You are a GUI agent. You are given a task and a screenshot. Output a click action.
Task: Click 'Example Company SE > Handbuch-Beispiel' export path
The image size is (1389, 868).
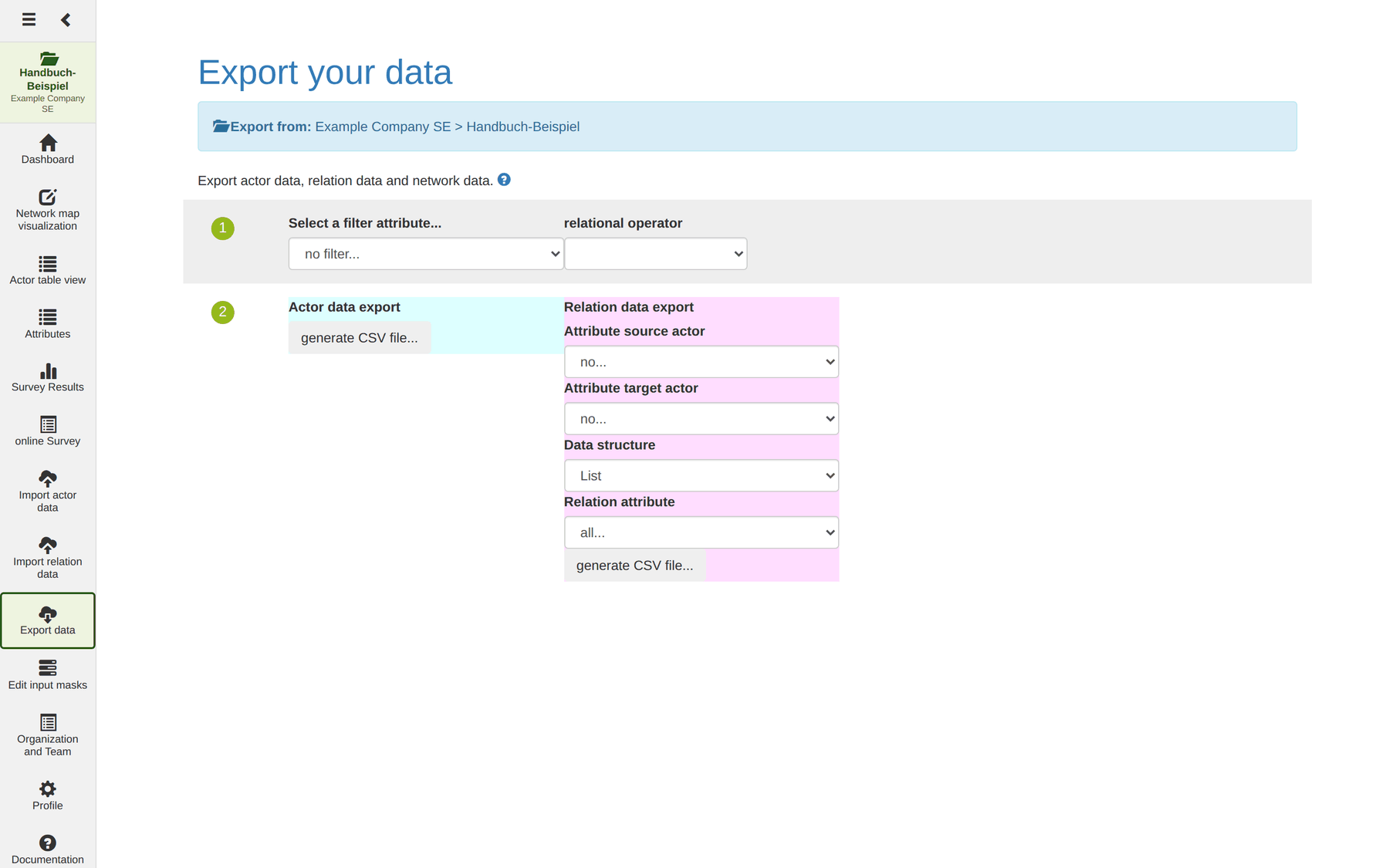tap(448, 127)
